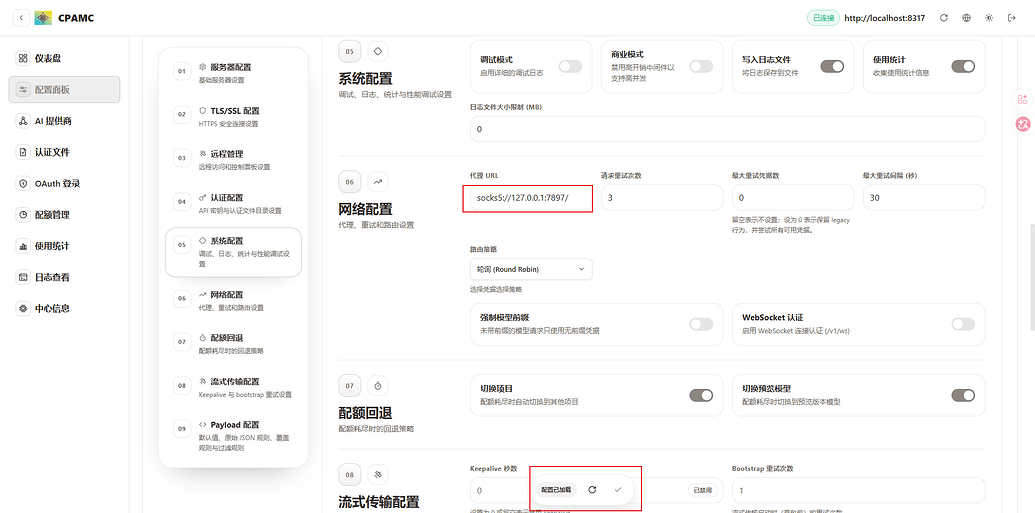The width and height of the screenshot is (1035, 513).
Task: Click the http://localhost:8317 address text
Action: click(885, 18)
